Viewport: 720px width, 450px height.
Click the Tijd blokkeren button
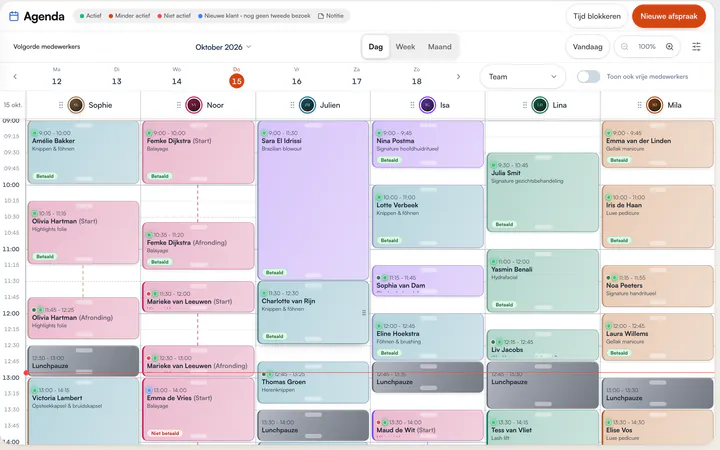596,16
